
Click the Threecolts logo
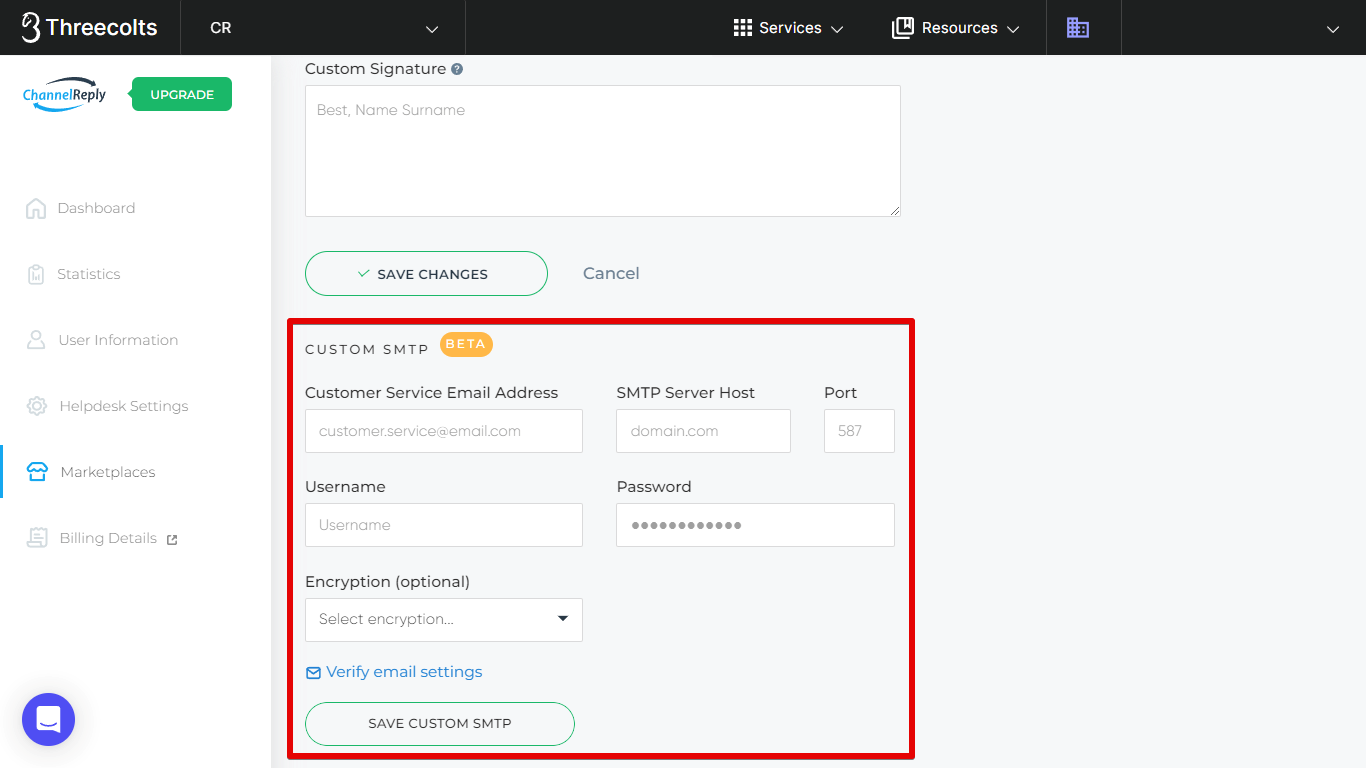90,28
